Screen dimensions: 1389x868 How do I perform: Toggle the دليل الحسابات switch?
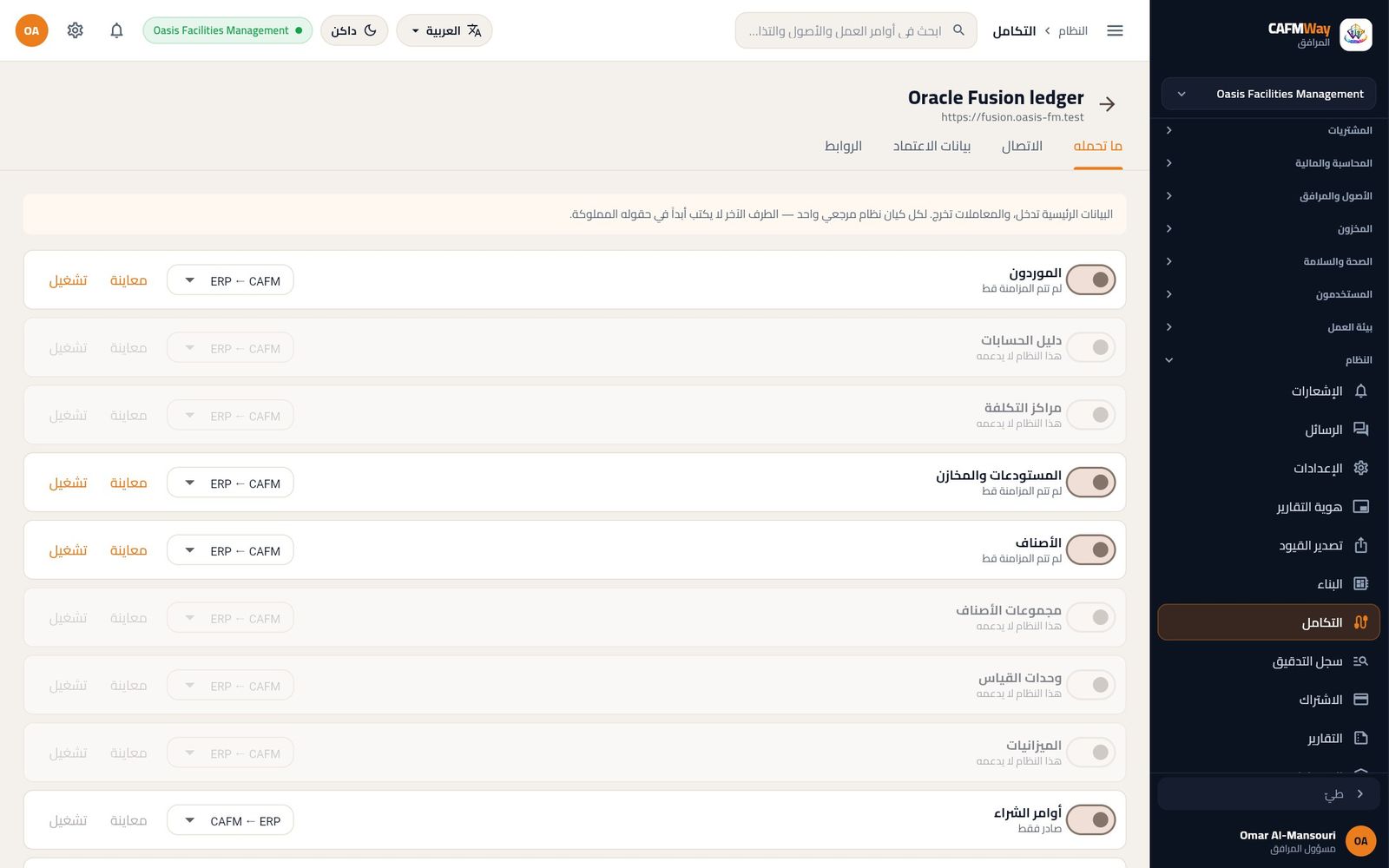[x=1090, y=347]
